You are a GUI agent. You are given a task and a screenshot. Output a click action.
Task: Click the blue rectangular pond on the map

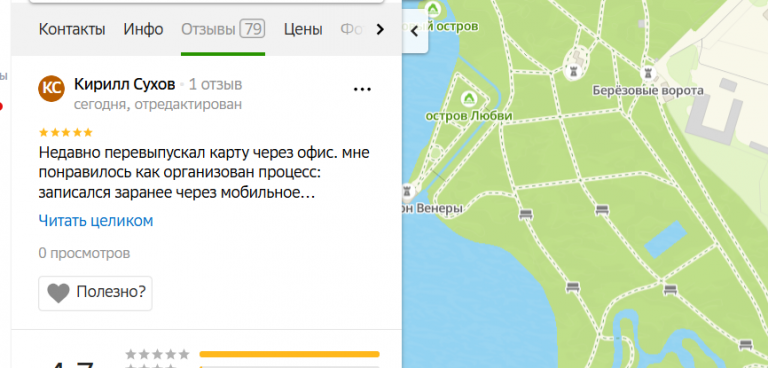pos(665,239)
